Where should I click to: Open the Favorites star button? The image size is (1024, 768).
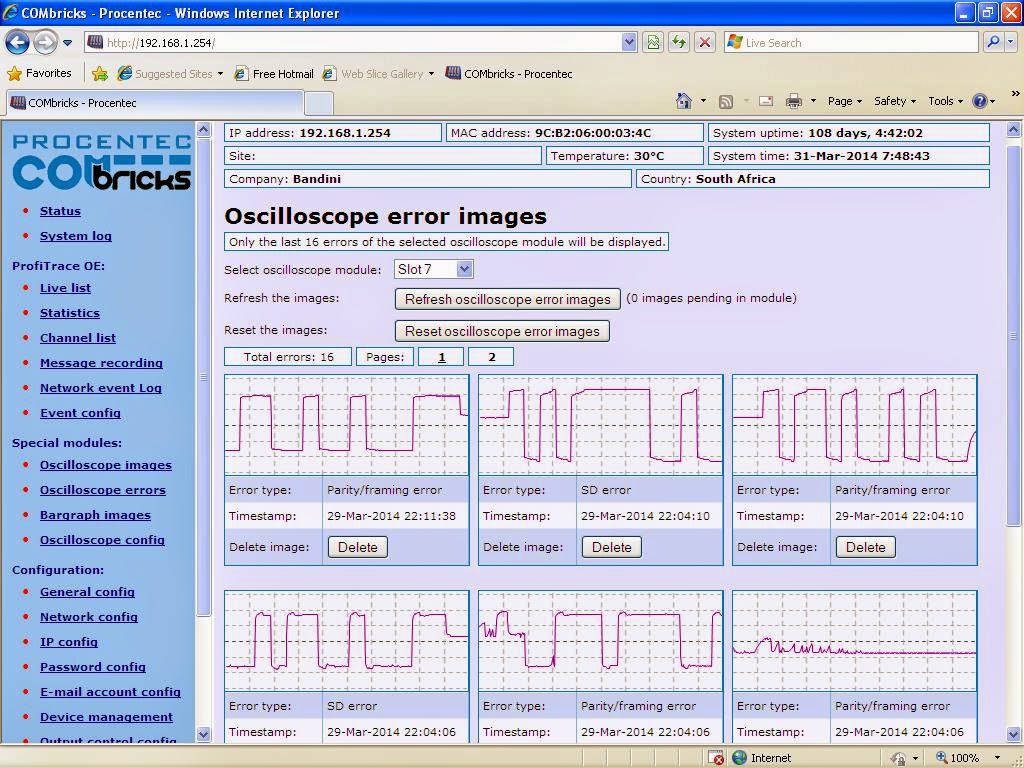(39, 74)
